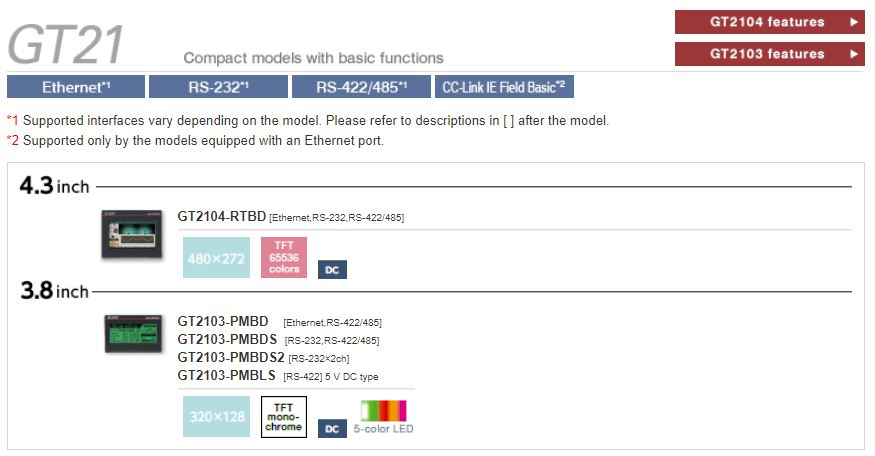Select the GT2103-PMBLS model name
875x456 pixels.
click(x=227, y=375)
